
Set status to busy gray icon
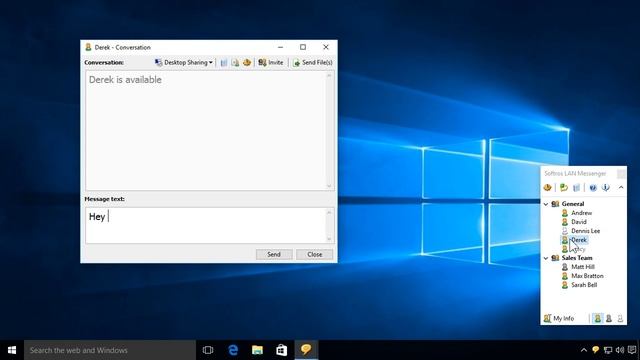(609, 318)
